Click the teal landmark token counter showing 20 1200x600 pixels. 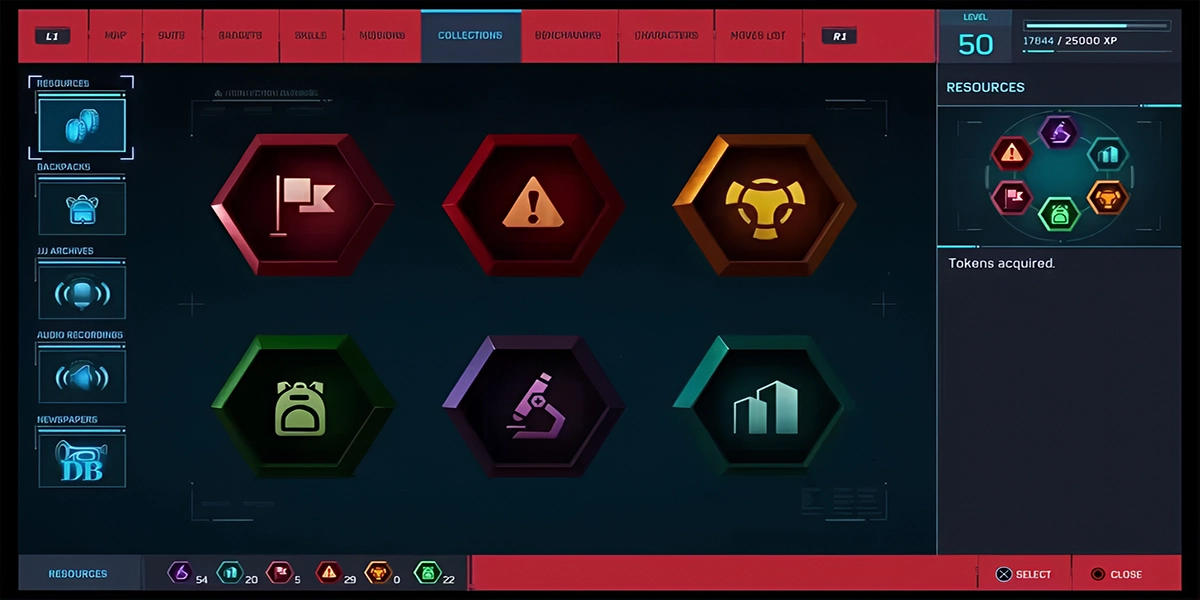(238, 573)
